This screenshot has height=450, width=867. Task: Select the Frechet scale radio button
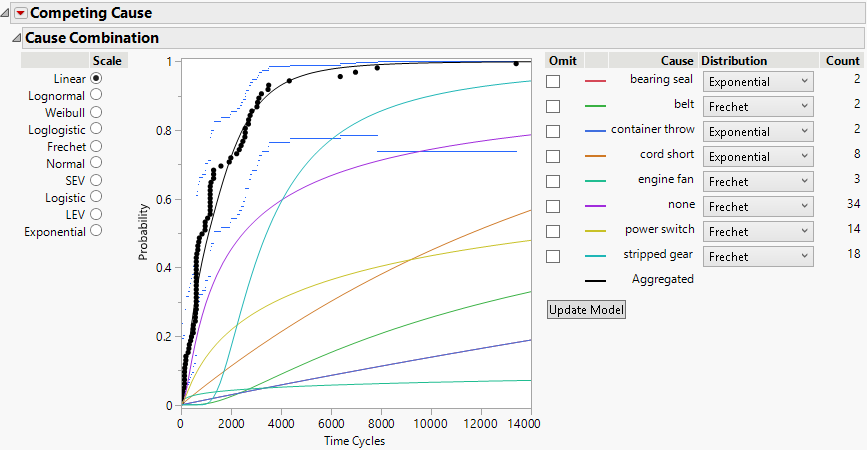[97, 146]
